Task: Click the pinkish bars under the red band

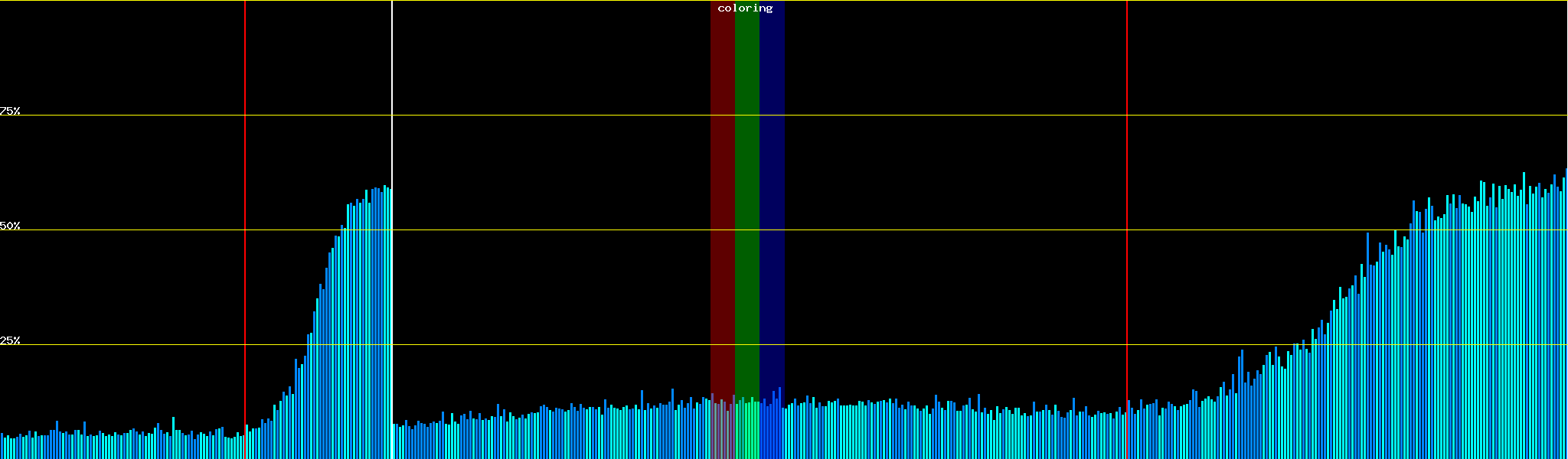Action: click(722, 428)
